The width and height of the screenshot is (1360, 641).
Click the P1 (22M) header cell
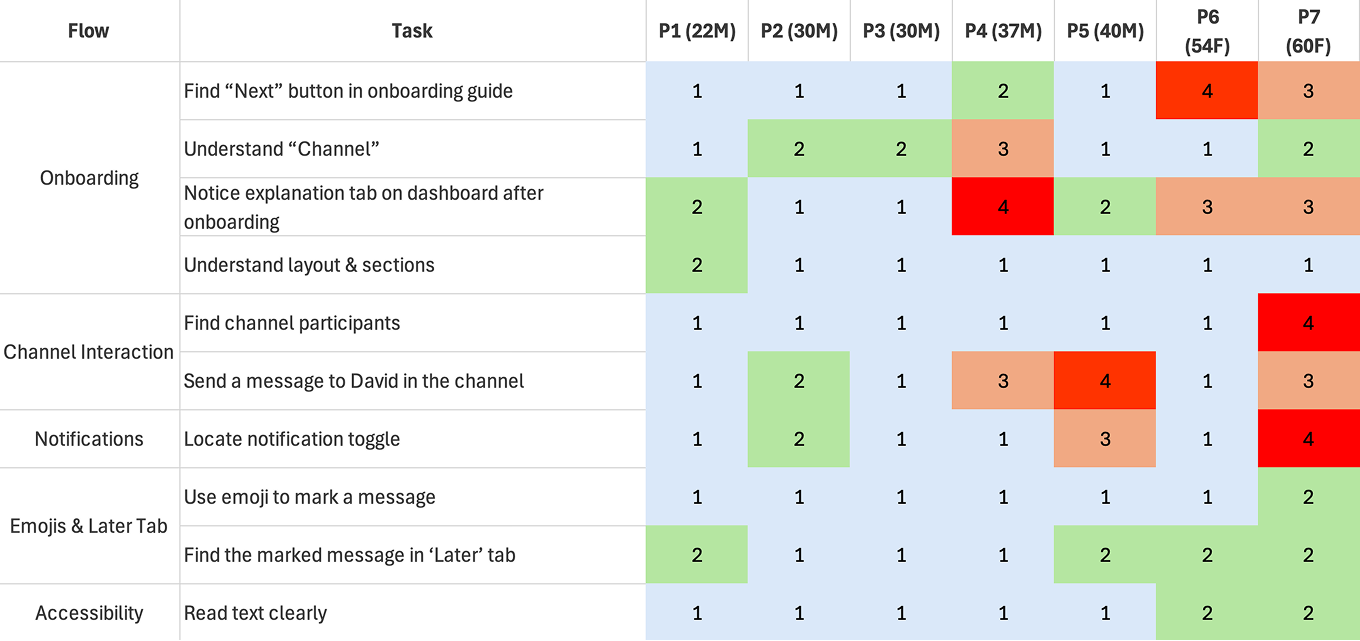pos(697,31)
